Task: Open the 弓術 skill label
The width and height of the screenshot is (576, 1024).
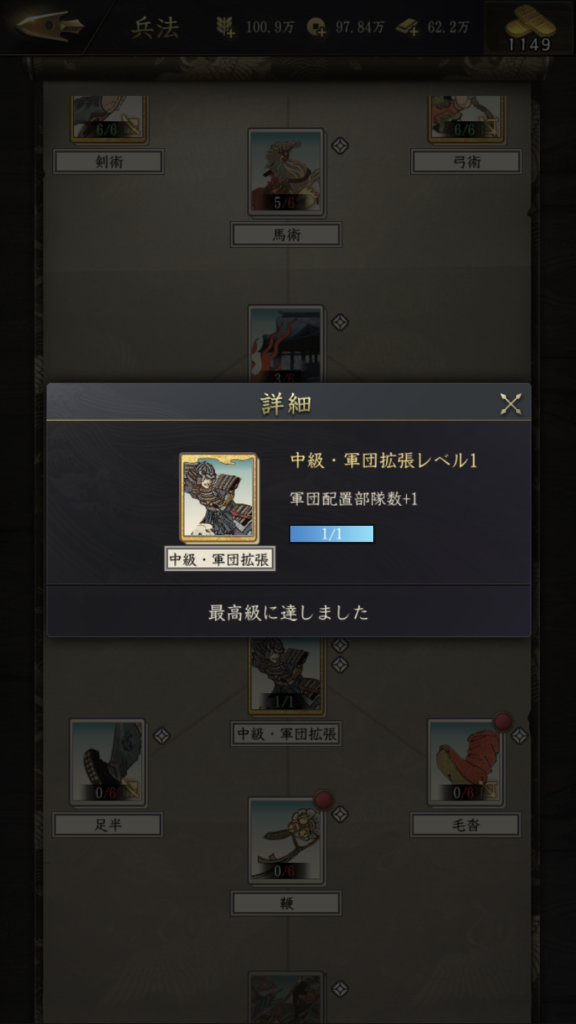Action: [x=466, y=162]
